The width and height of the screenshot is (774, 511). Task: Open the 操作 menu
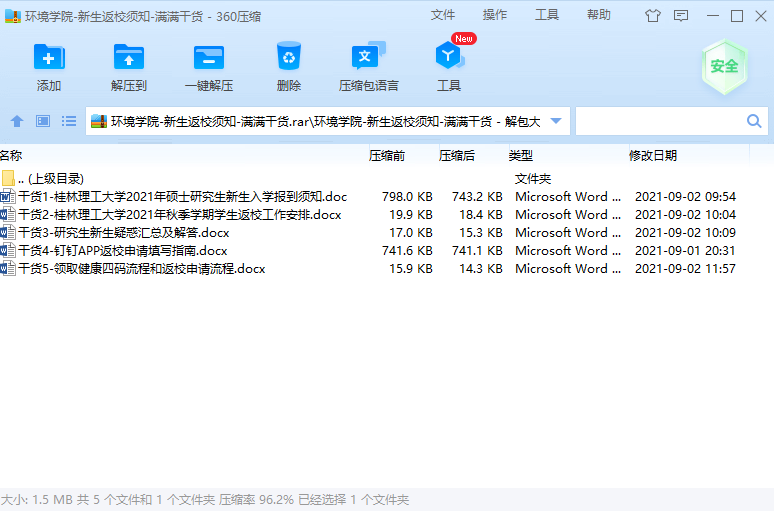(495, 15)
